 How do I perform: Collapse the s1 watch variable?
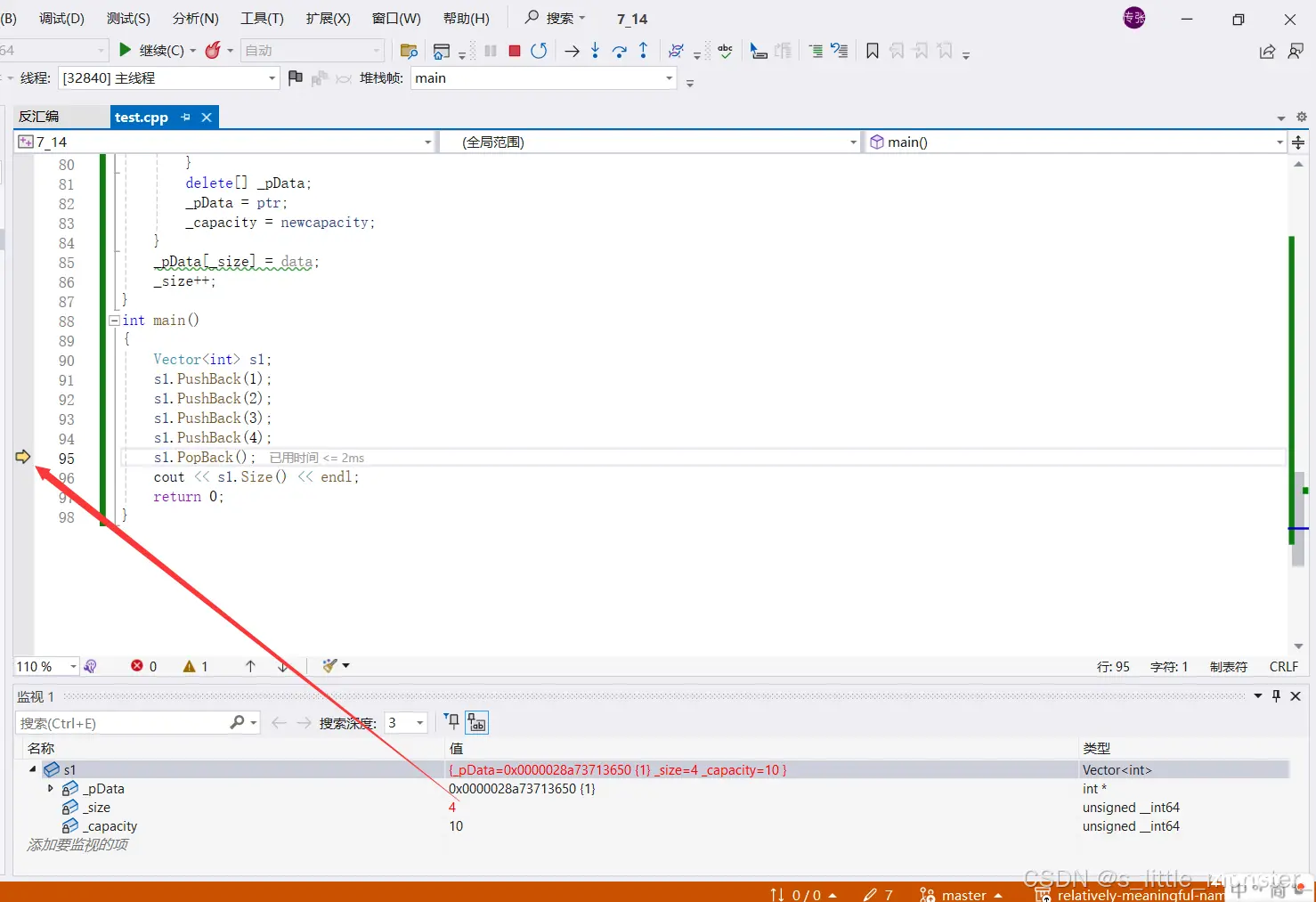pos(33,769)
